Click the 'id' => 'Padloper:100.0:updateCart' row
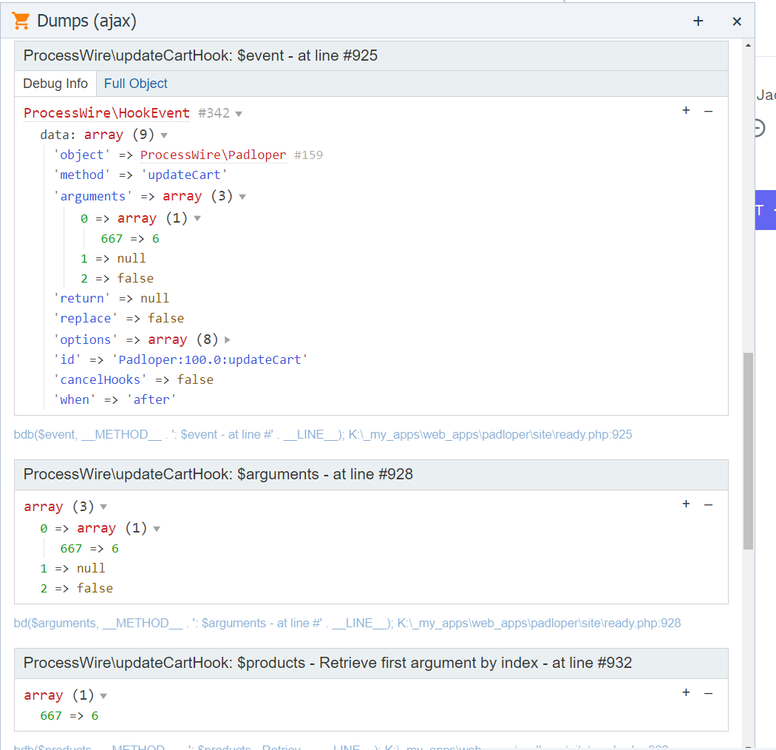The image size is (776, 750). click(181, 360)
